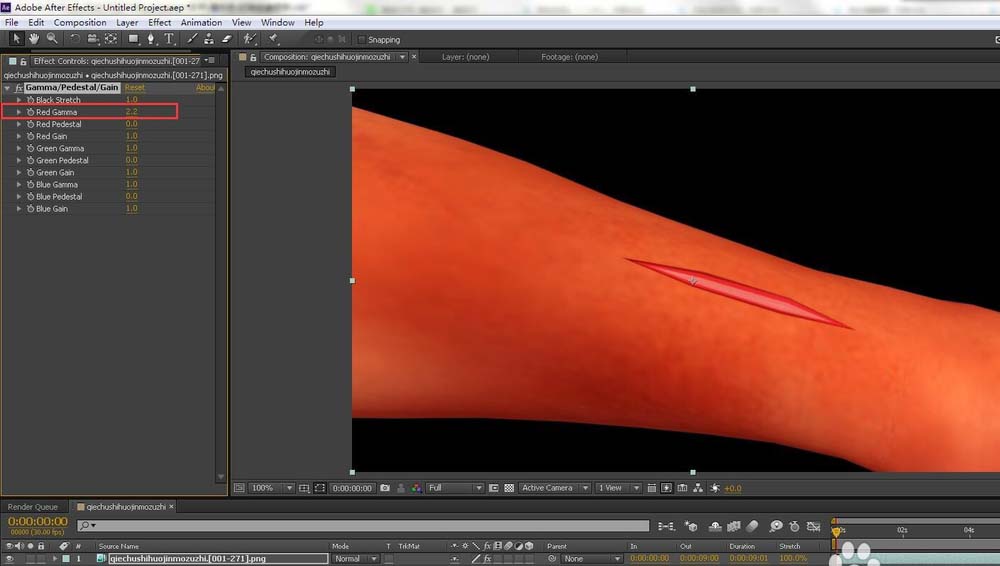The width and height of the screenshot is (1000, 566).
Task: Select the Rectangle shape tool
Action: (x=133, y=39)
